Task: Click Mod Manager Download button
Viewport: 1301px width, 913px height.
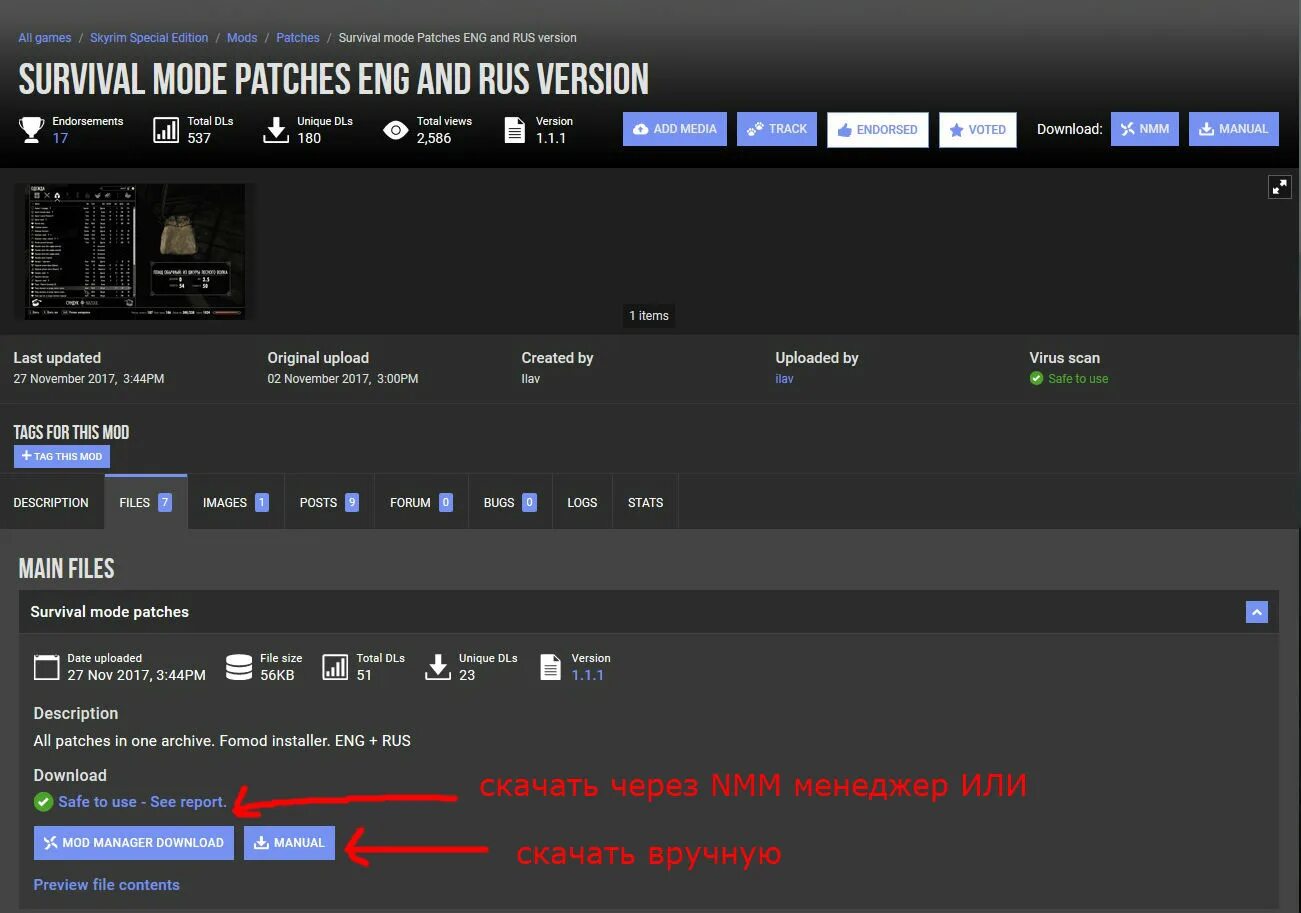Action: click(134, 843)
